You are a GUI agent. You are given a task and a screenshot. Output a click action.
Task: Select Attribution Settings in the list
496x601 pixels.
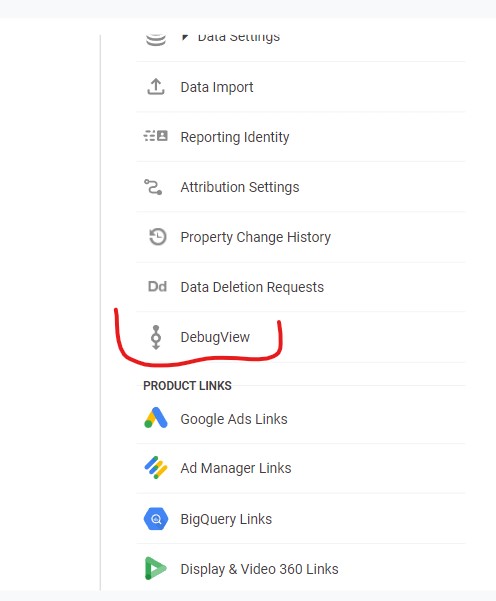click(x=301, y=187)
